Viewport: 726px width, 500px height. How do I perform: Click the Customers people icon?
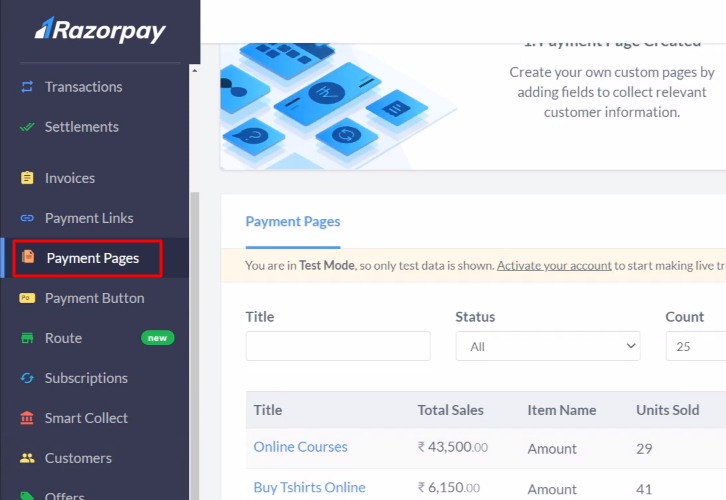pyautogui.click(x=27, y=458)
